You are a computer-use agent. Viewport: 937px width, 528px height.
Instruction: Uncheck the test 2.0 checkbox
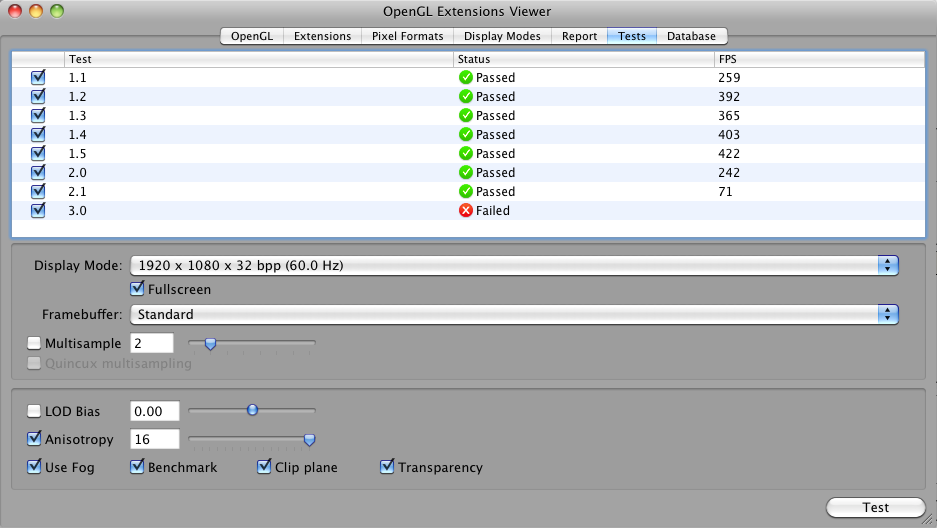point(38,173)
